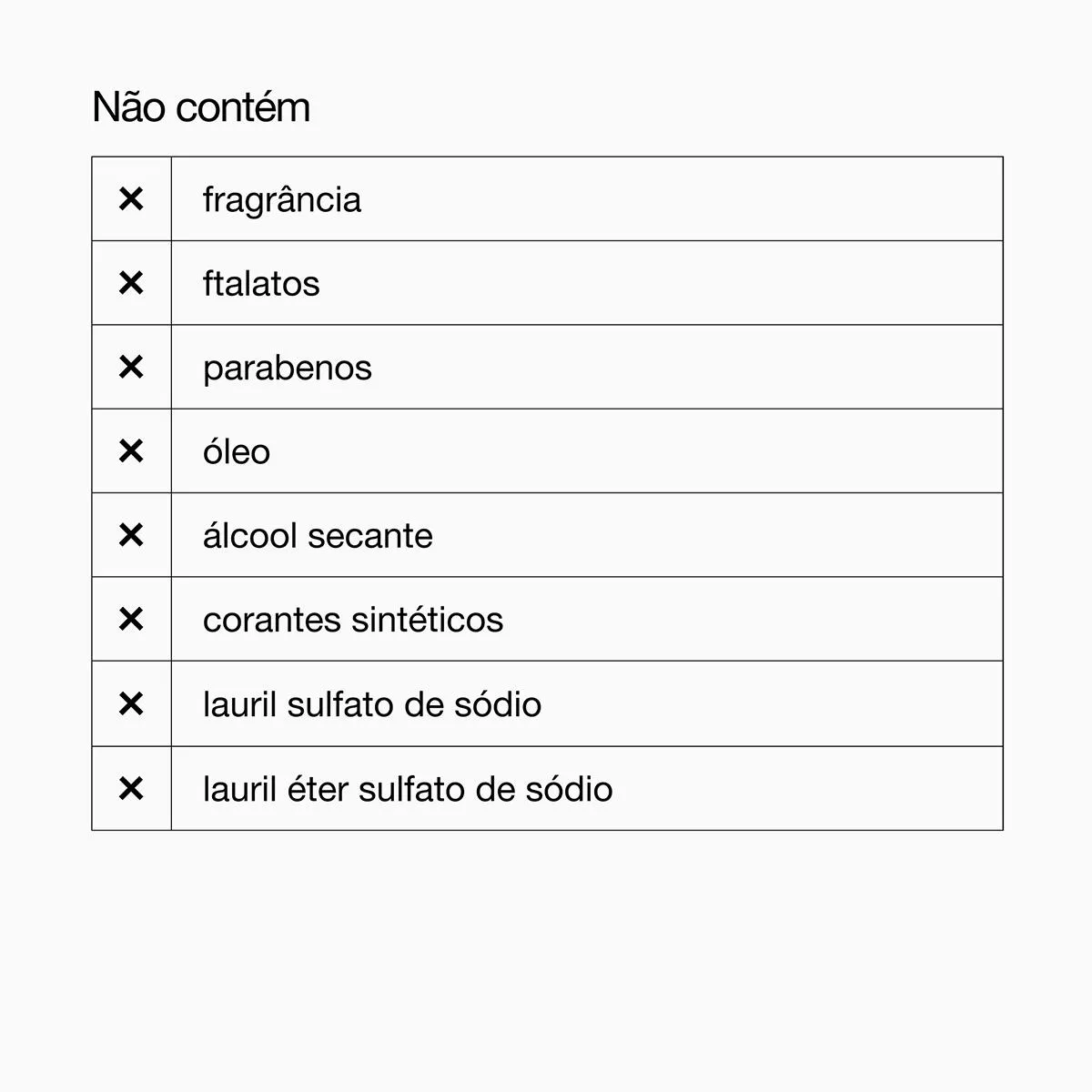The width and height of the screenshot is (1092, 1092).
Task: Click the Não contém heading
Action: tap(201, 106)
